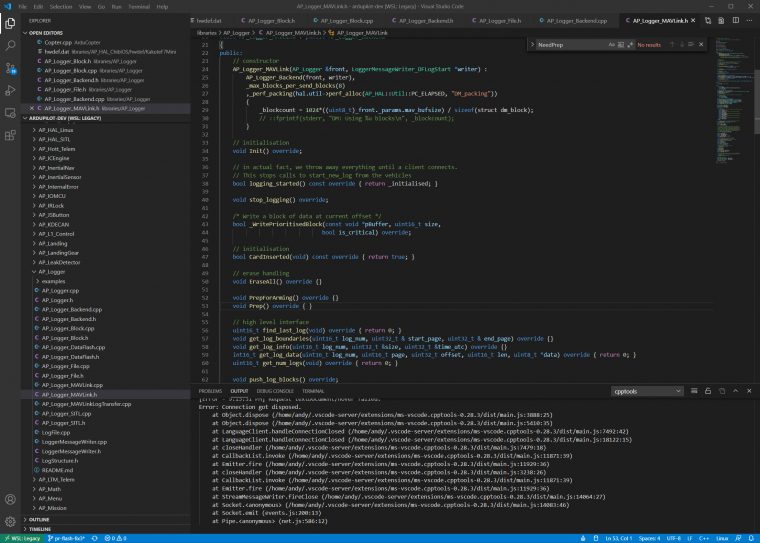Switch to the hwdef.dat editor tab
This screenshot has width=760, height=543.
(x=206, y=21)
